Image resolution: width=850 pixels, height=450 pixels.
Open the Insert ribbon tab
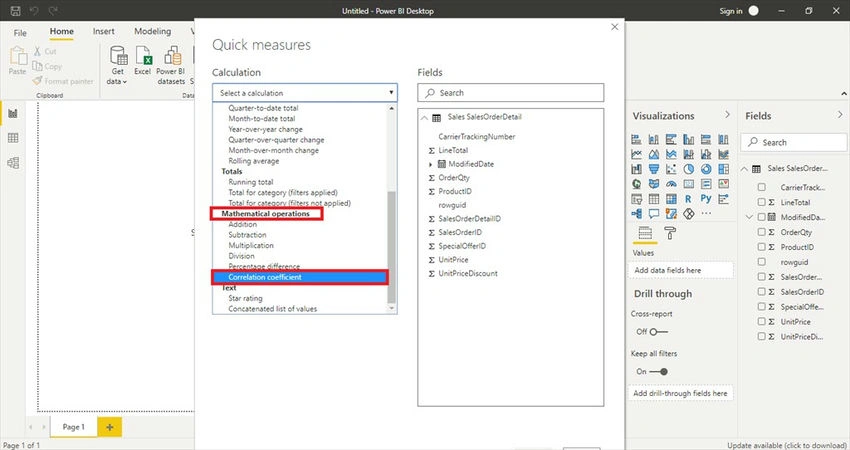pos(104,31)
